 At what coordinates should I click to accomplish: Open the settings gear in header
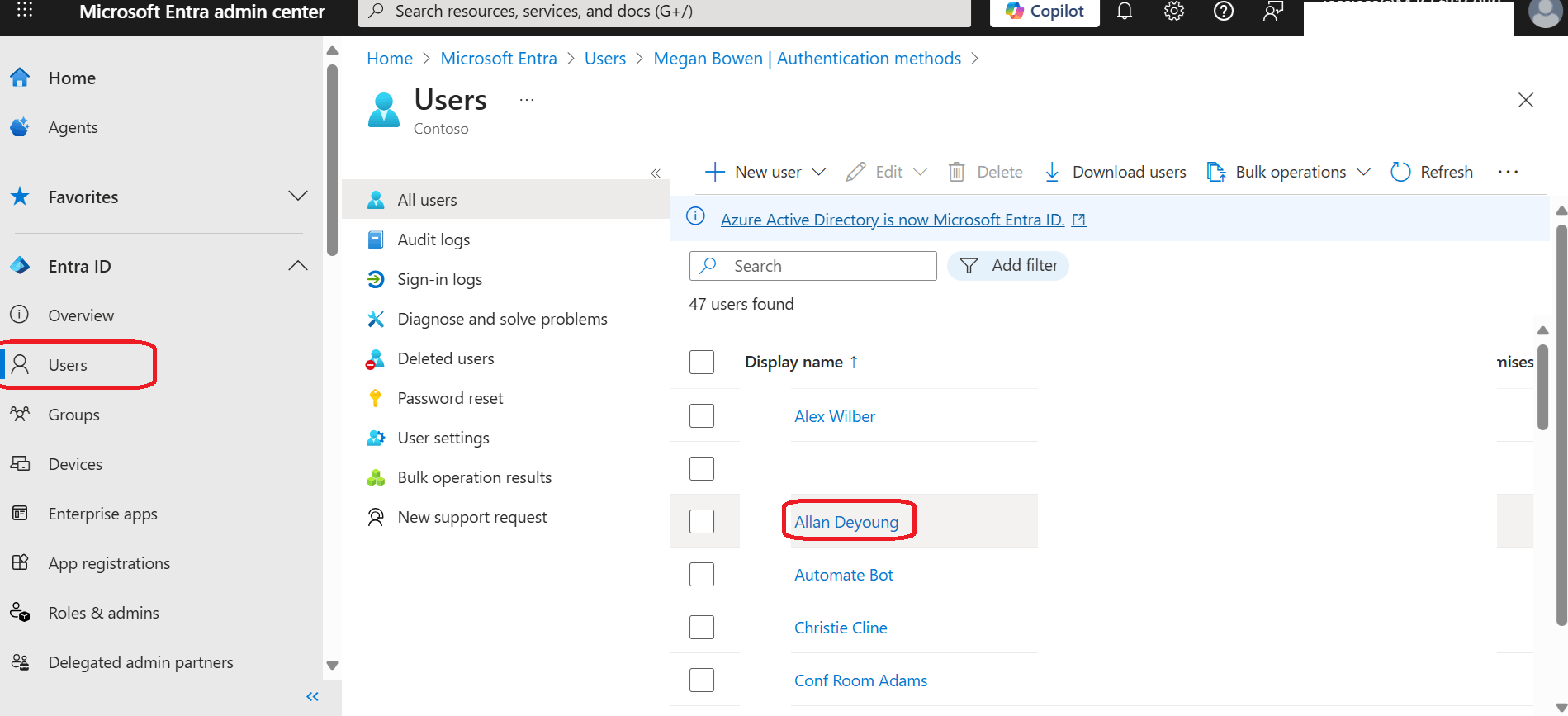(x=1174, y=11)
